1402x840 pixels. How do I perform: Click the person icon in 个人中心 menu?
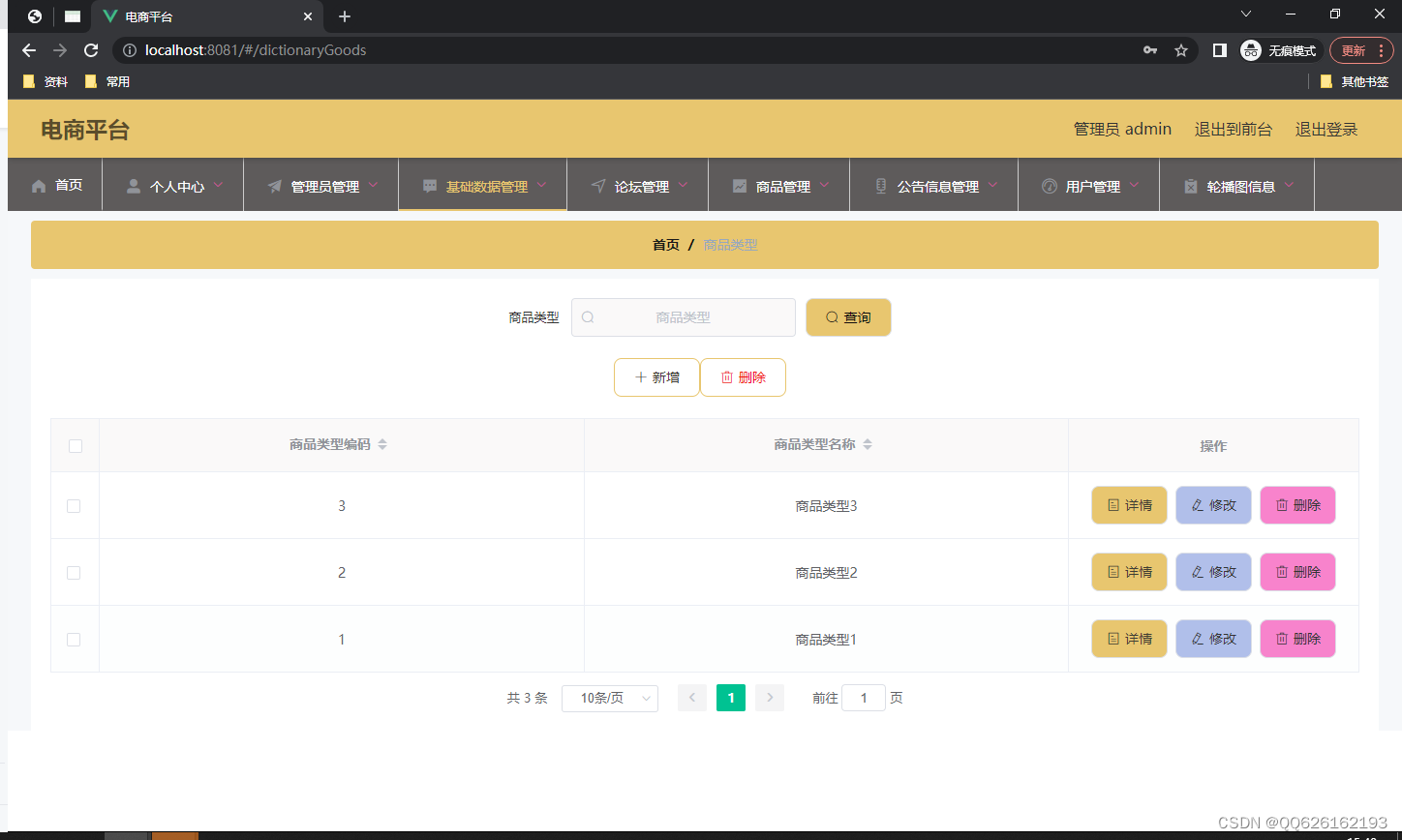point(134,186)
